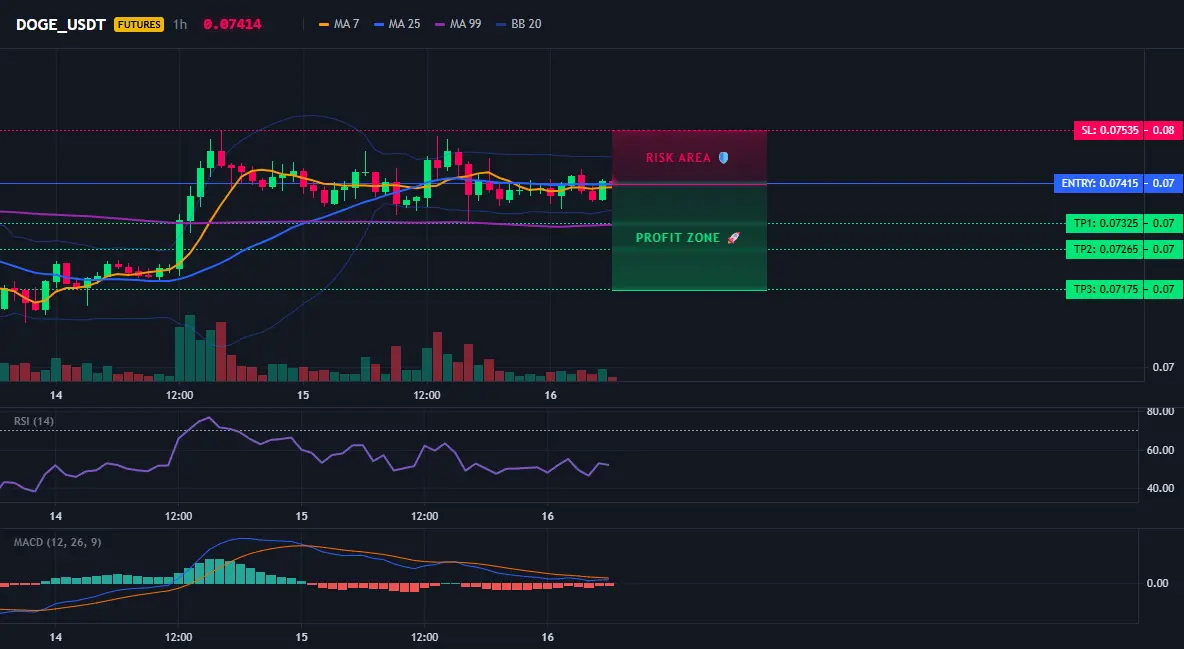Click the tallest green volume bar

click(190, 348)
